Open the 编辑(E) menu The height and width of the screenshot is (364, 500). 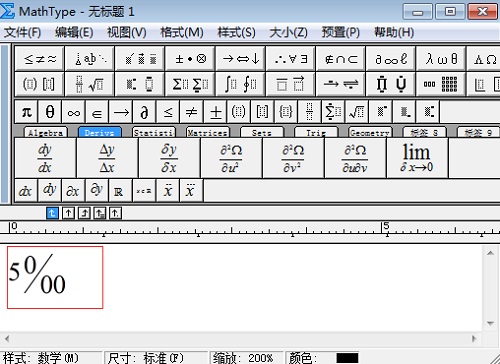click(74, 32)
